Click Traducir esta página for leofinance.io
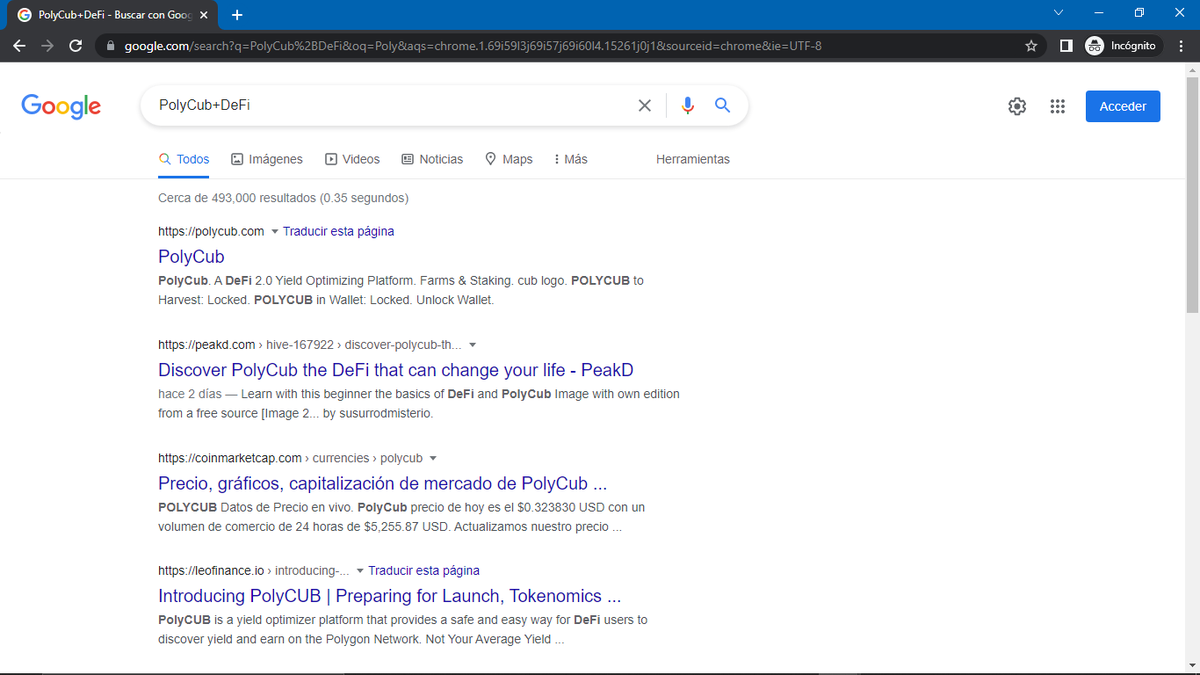The image size is (1200, 675). tap(424, 571)
